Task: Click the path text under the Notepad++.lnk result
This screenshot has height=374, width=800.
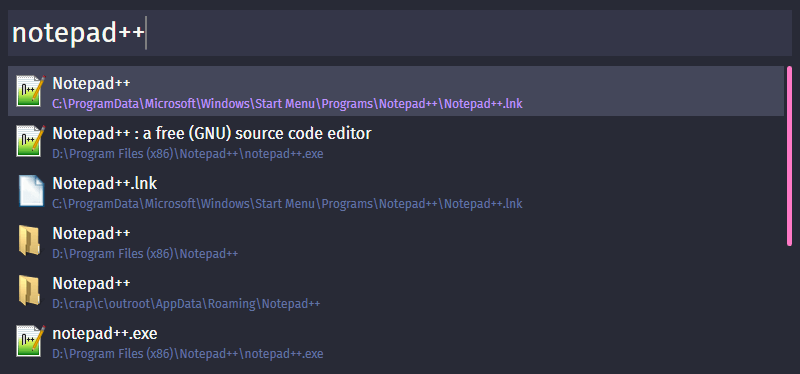Action: (287, 204)
